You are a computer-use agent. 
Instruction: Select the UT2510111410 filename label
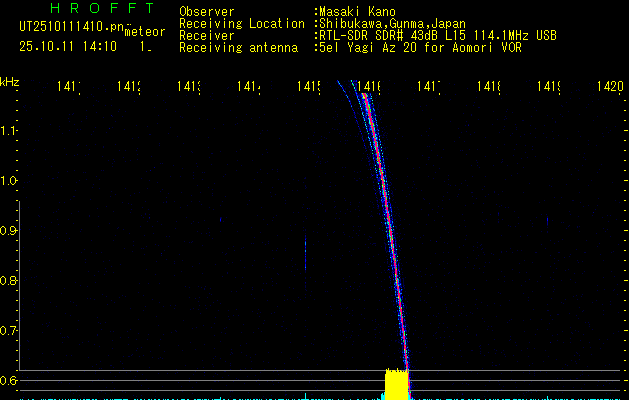70,25
